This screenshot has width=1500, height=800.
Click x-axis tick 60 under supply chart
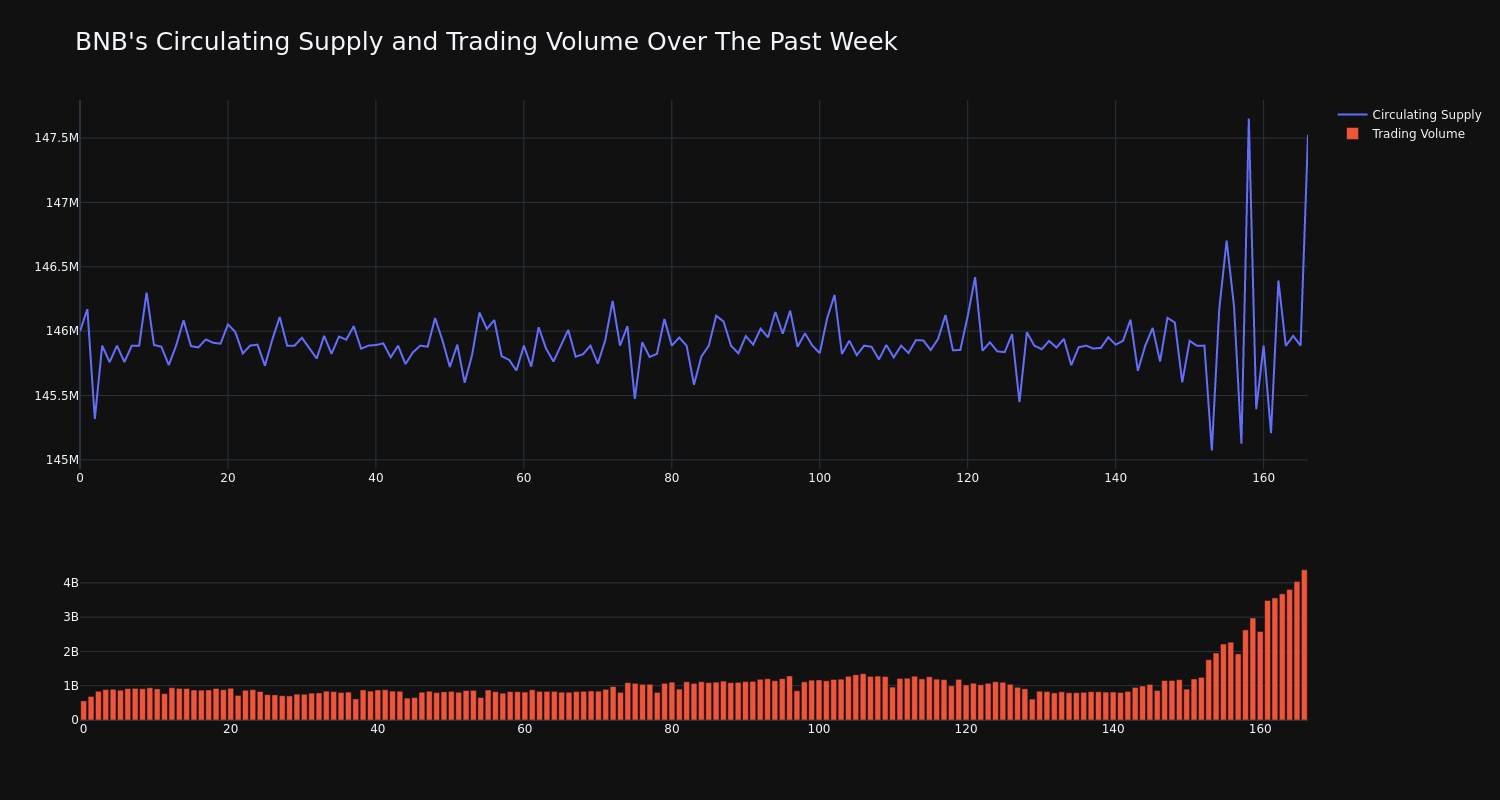[x=524, y=478]
